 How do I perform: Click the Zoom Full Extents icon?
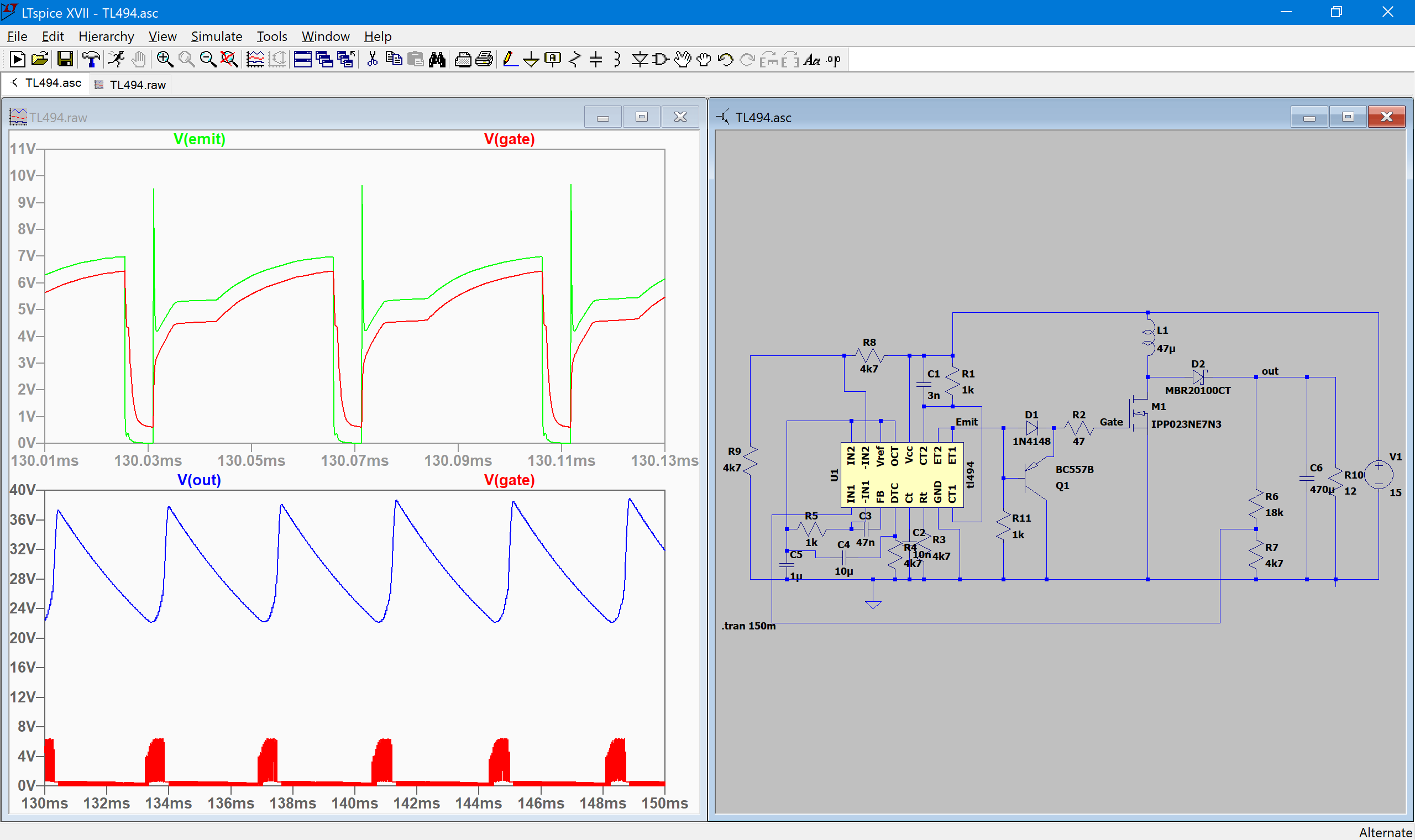[229, 60]
